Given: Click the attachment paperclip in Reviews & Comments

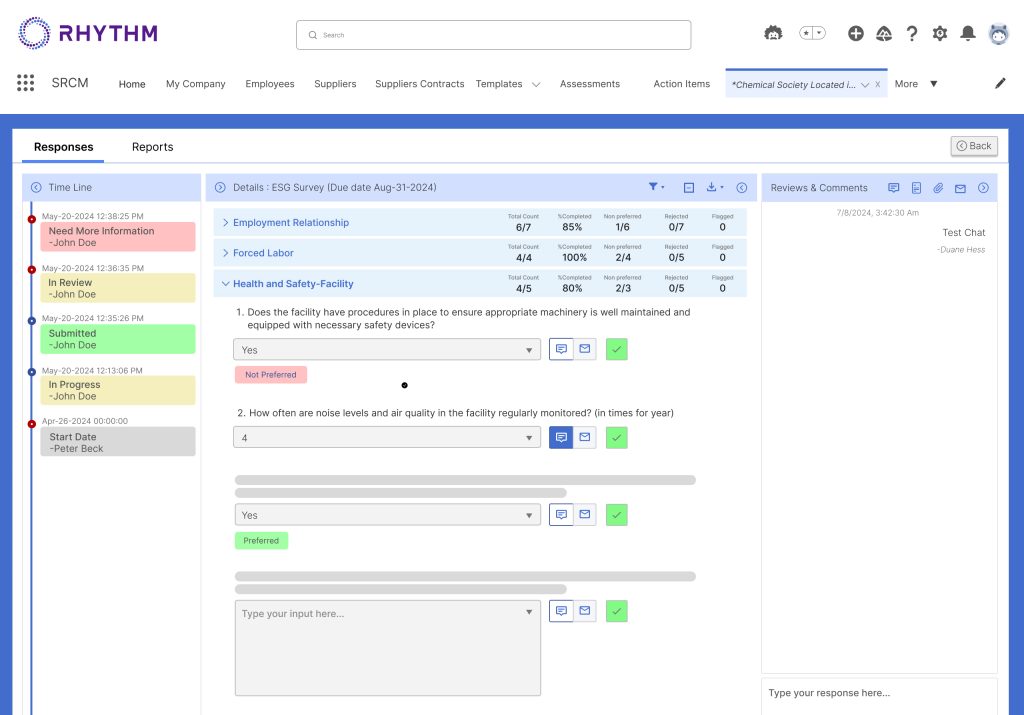Looking at the screenshot, I should 938,188.
